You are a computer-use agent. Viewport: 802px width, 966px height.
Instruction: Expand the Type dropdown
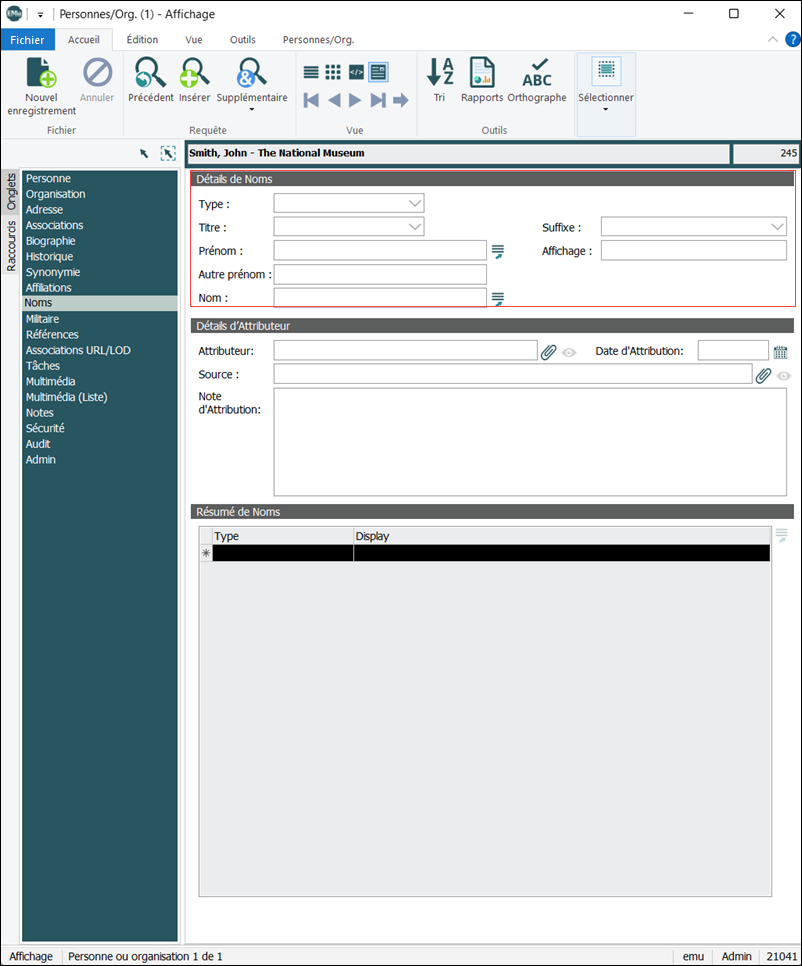(415, 203)
